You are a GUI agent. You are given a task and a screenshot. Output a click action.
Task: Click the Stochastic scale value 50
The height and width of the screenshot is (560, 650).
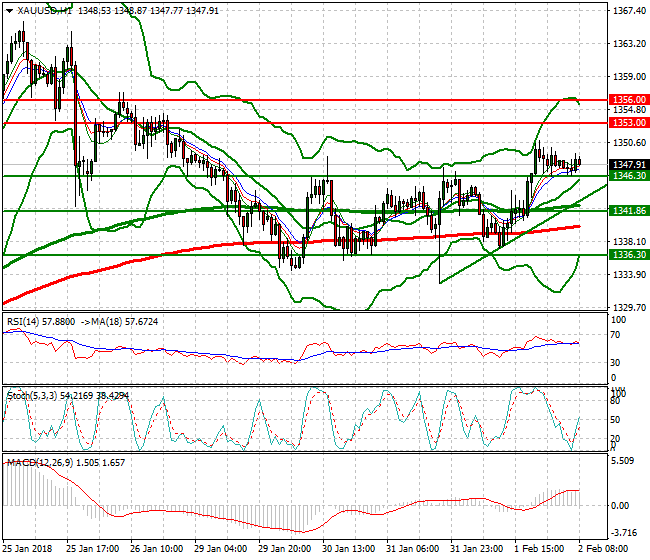click(615, 419)
